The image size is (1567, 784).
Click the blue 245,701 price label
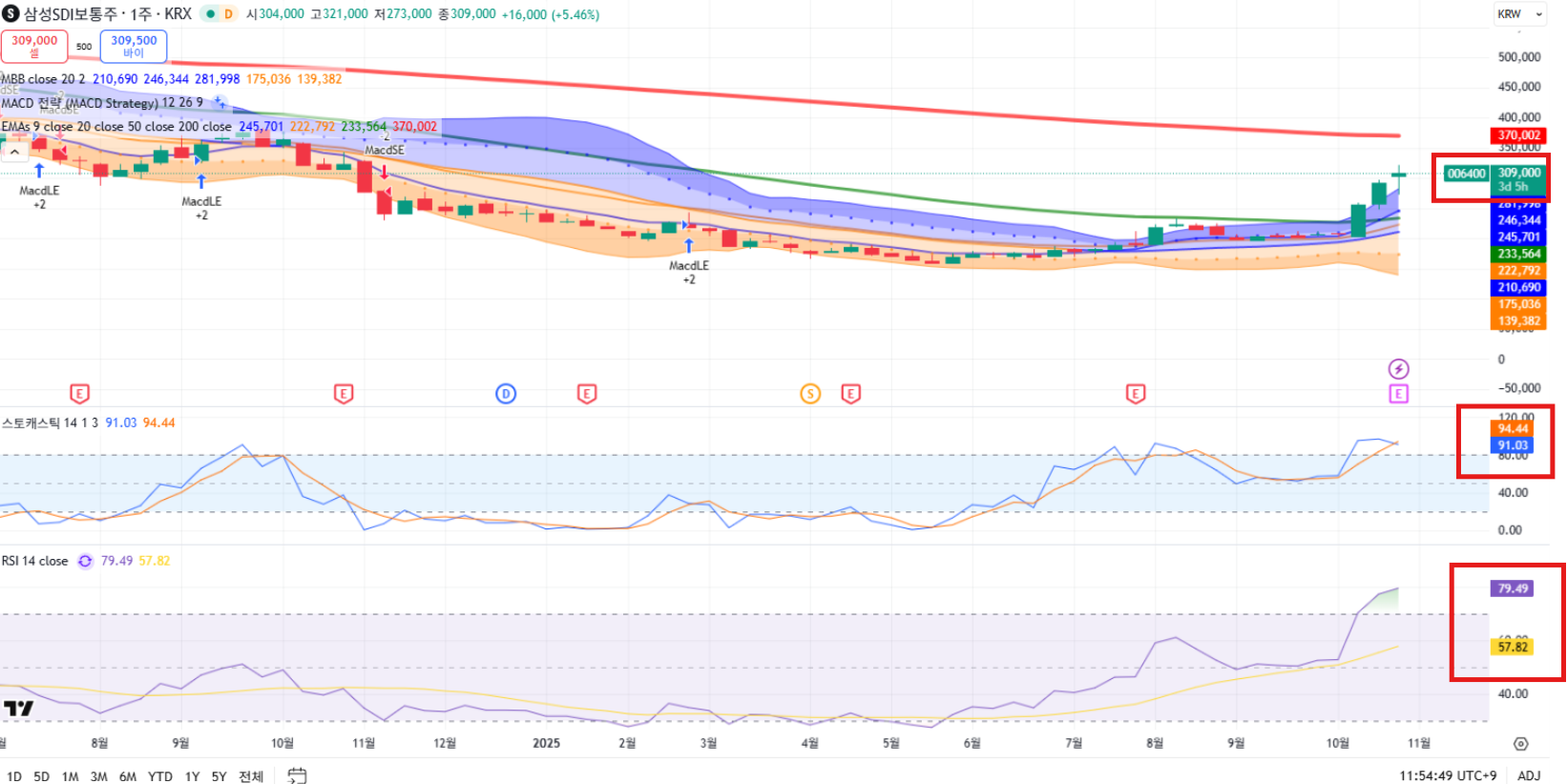point(1518,237)
